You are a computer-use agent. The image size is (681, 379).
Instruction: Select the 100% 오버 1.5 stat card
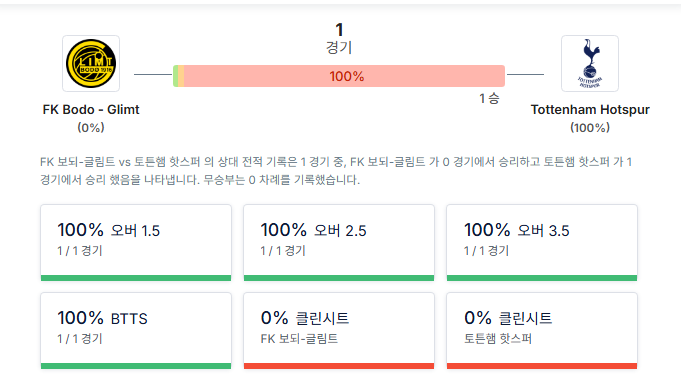click(136, 243)
